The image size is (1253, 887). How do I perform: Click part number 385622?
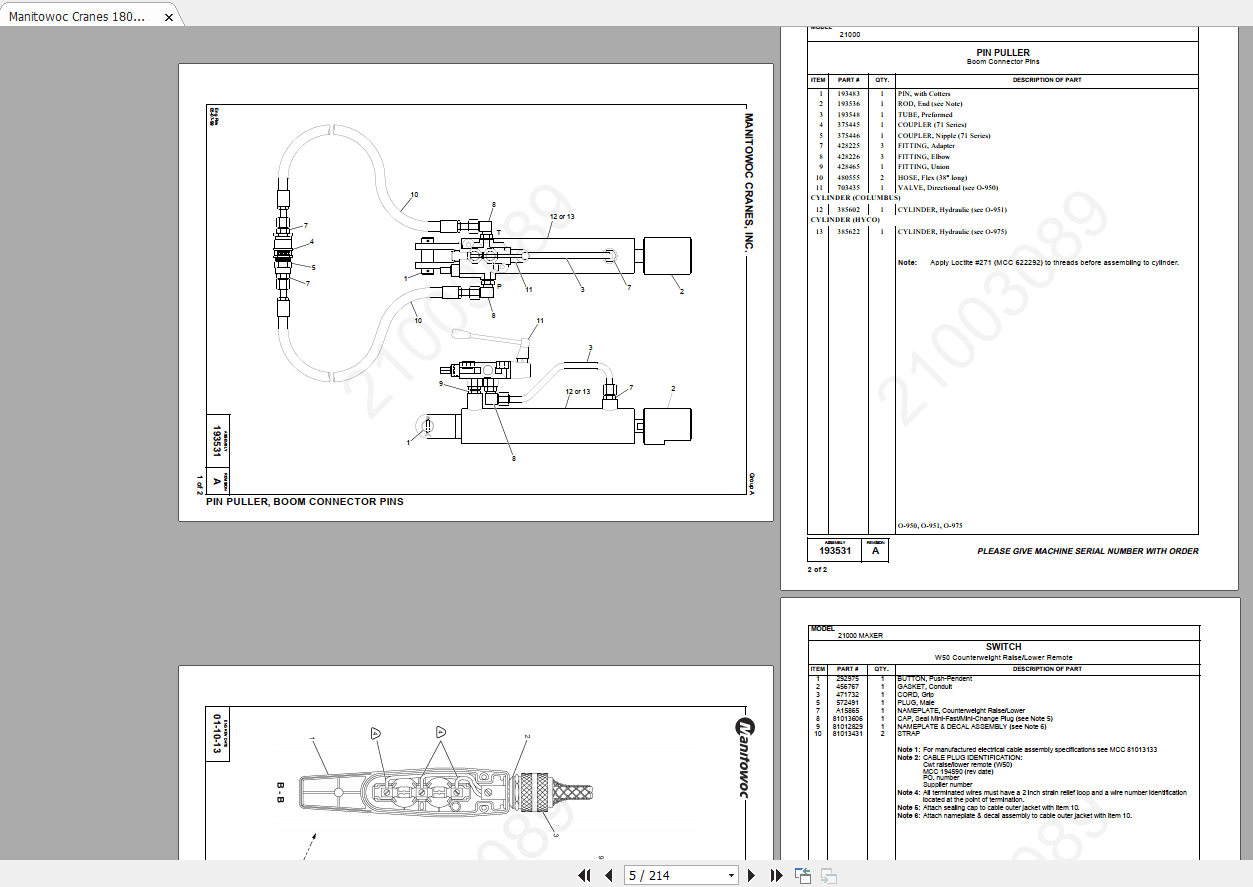[x=848, y=232]
